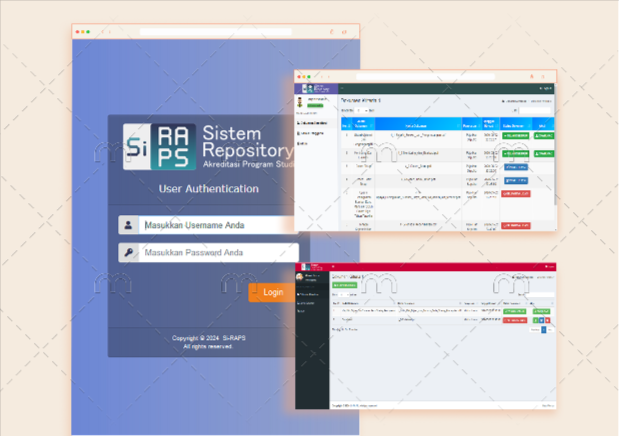This screenshot has height=436, width=619.
Task: Click the user avatar in white sidebar
Action: 300,102
